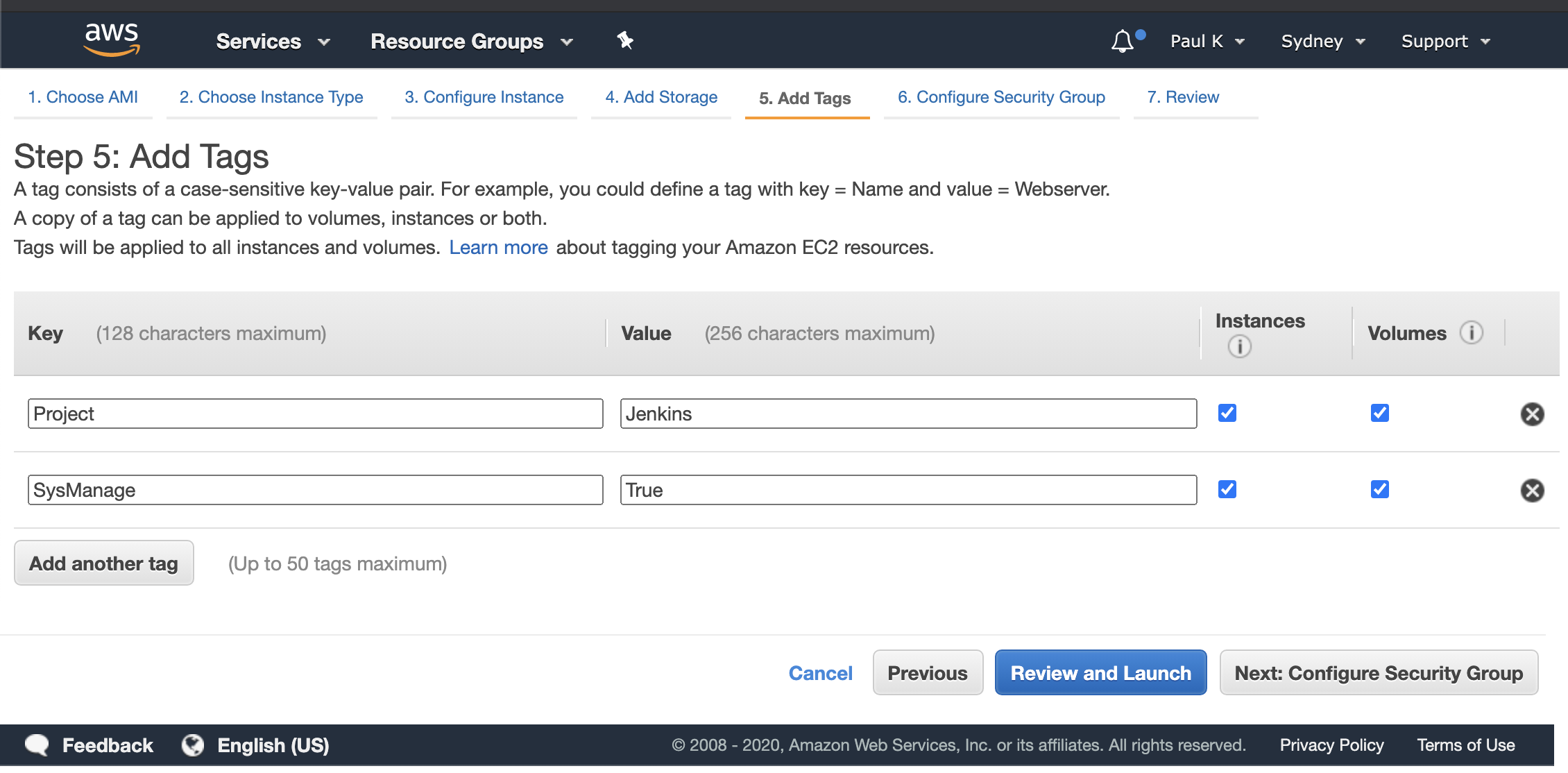This screenshot has height=773, width=1568.
Task: Click the Jenkins value field
Action: tap(908, 414)
